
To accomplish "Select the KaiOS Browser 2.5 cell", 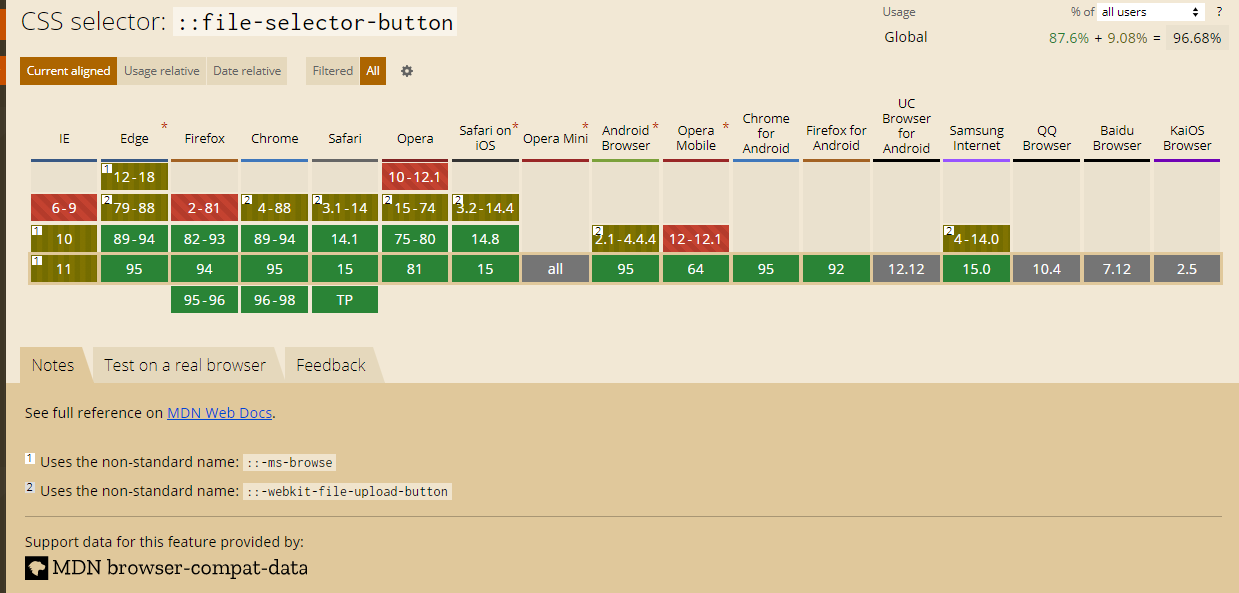I will click(1187, 269).
